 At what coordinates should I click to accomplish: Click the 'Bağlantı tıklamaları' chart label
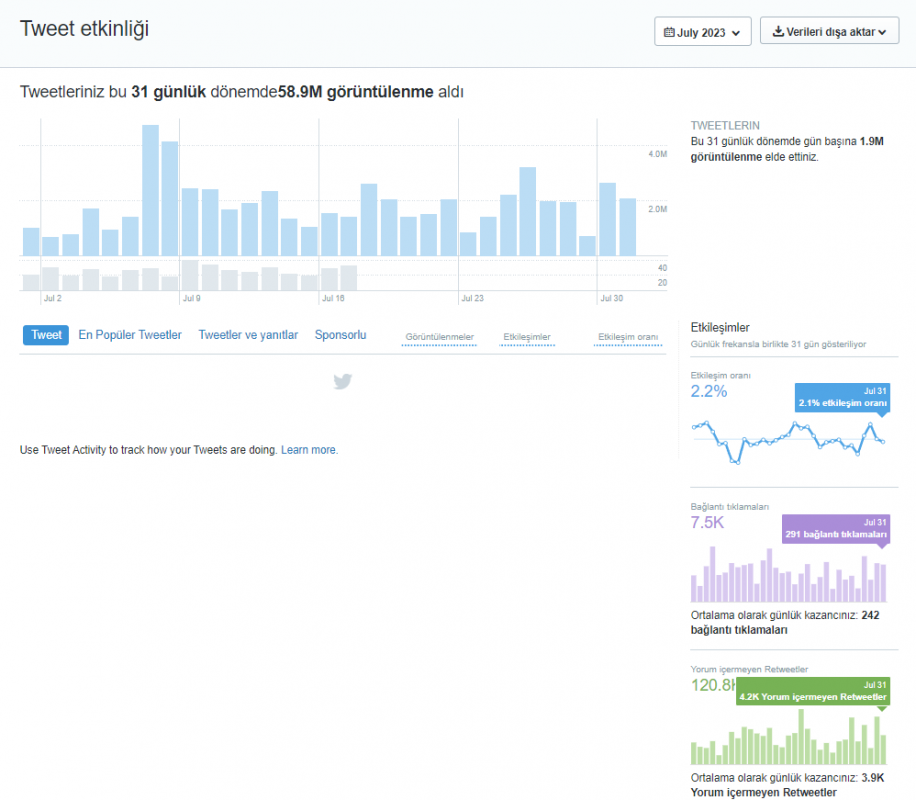point(730,507)
